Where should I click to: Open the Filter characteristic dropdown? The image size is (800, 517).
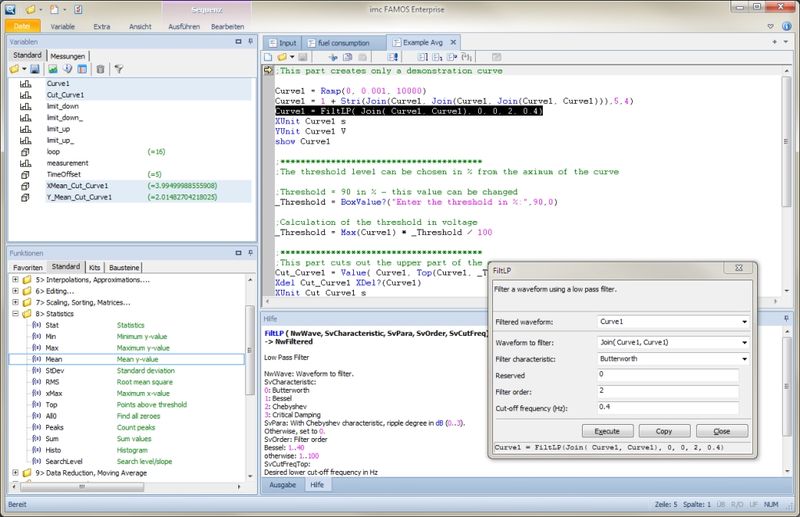744,359
